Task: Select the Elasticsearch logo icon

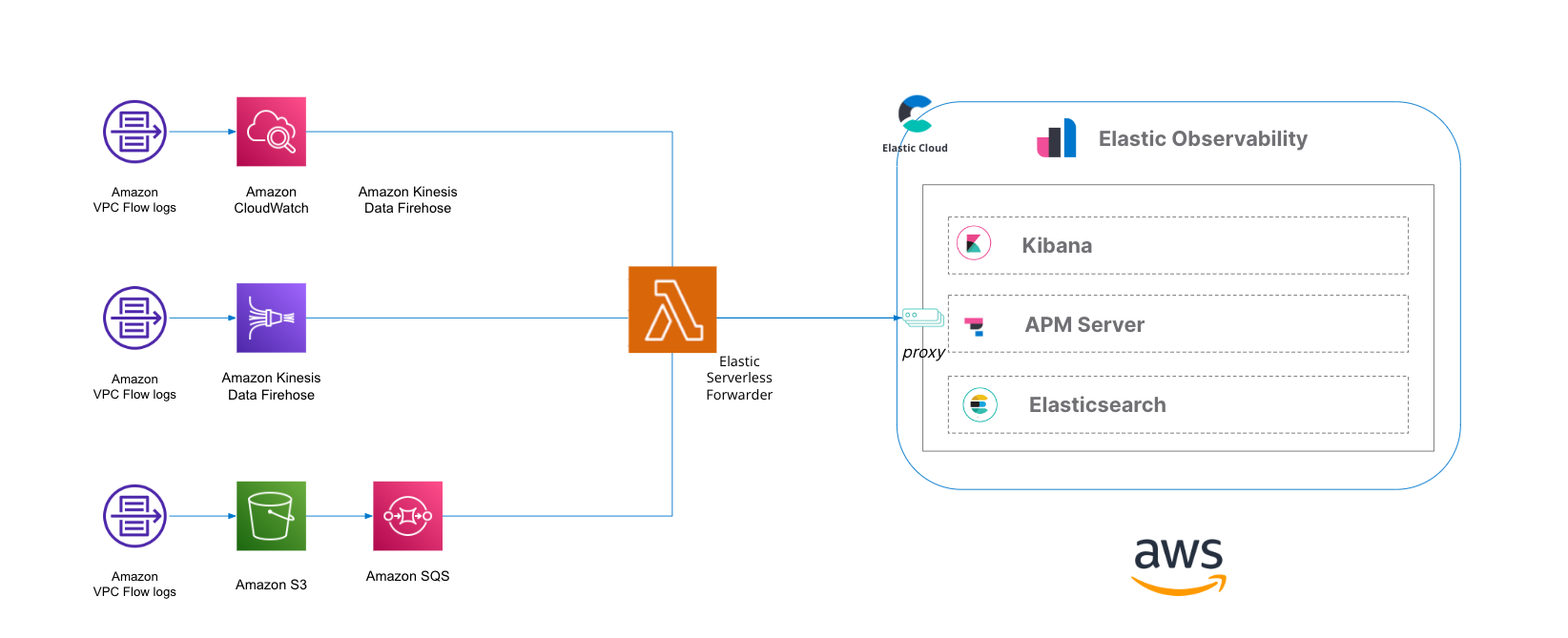Action: click(980, 405)
